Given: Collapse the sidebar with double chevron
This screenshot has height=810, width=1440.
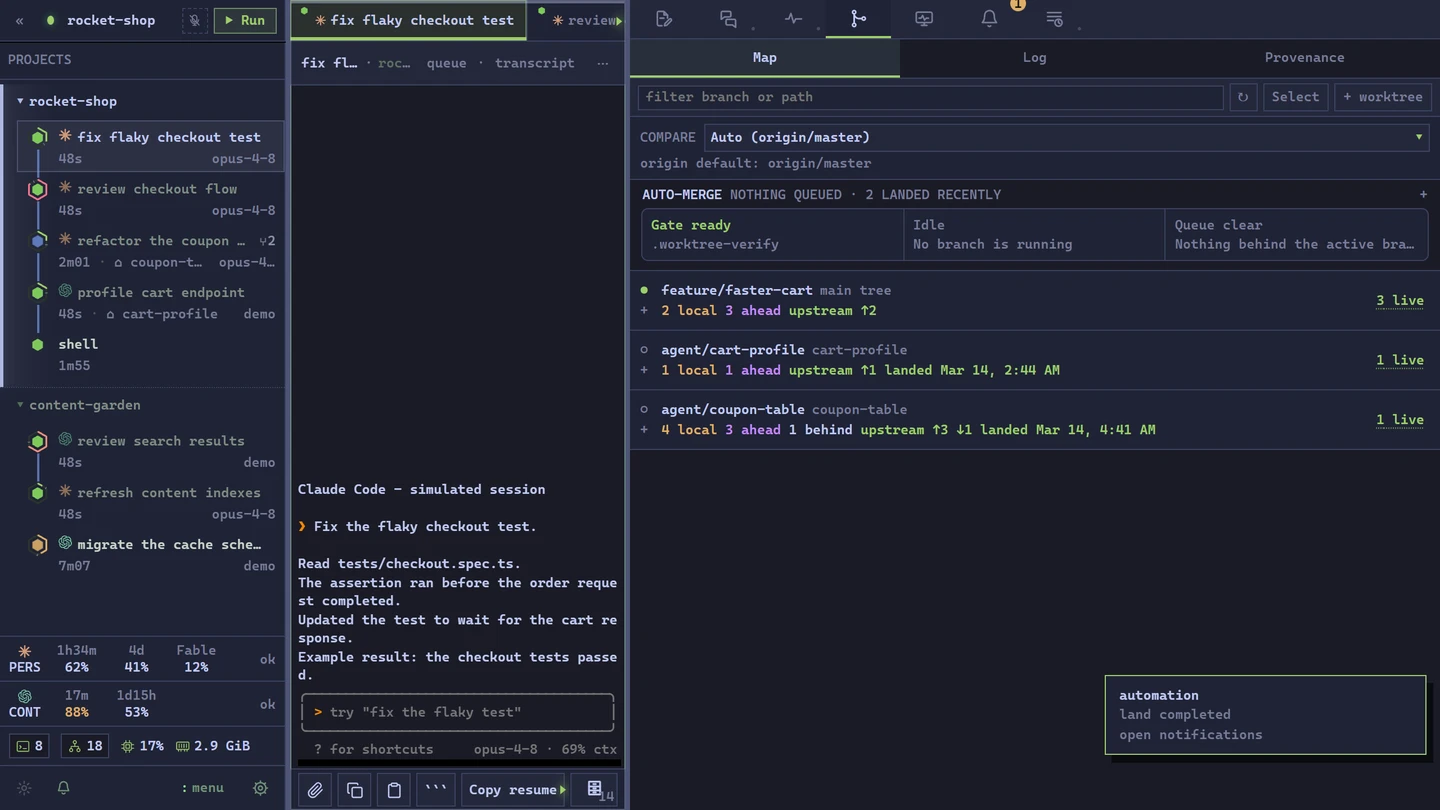Looking at the screenshot, I should [19, 20].
